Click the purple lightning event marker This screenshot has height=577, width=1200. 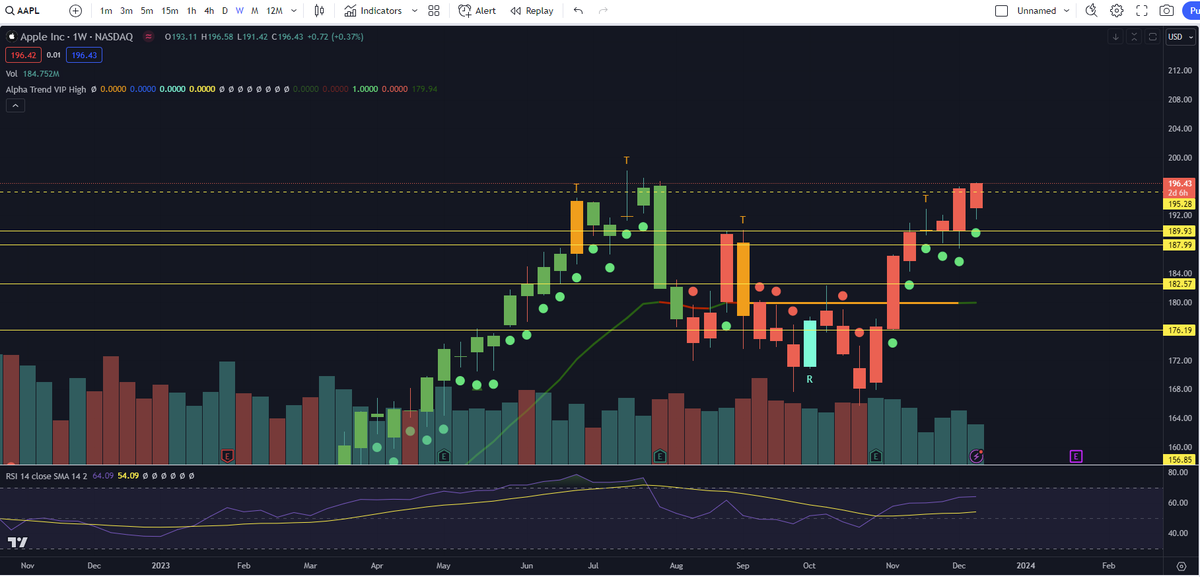coord(977,456)
